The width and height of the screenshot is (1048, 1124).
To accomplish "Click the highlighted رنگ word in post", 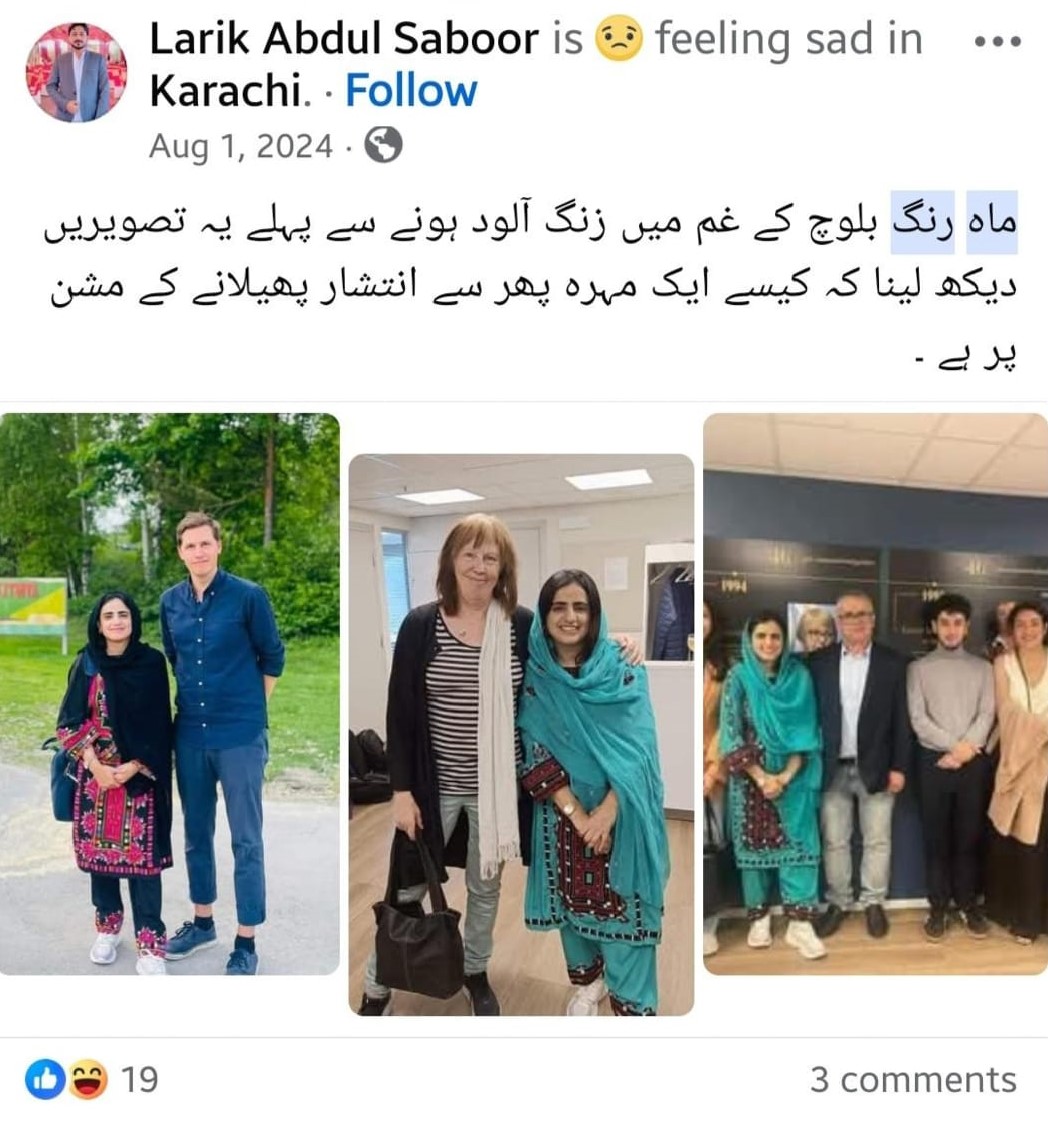I will pyautogui.click(x=923, y=223).
